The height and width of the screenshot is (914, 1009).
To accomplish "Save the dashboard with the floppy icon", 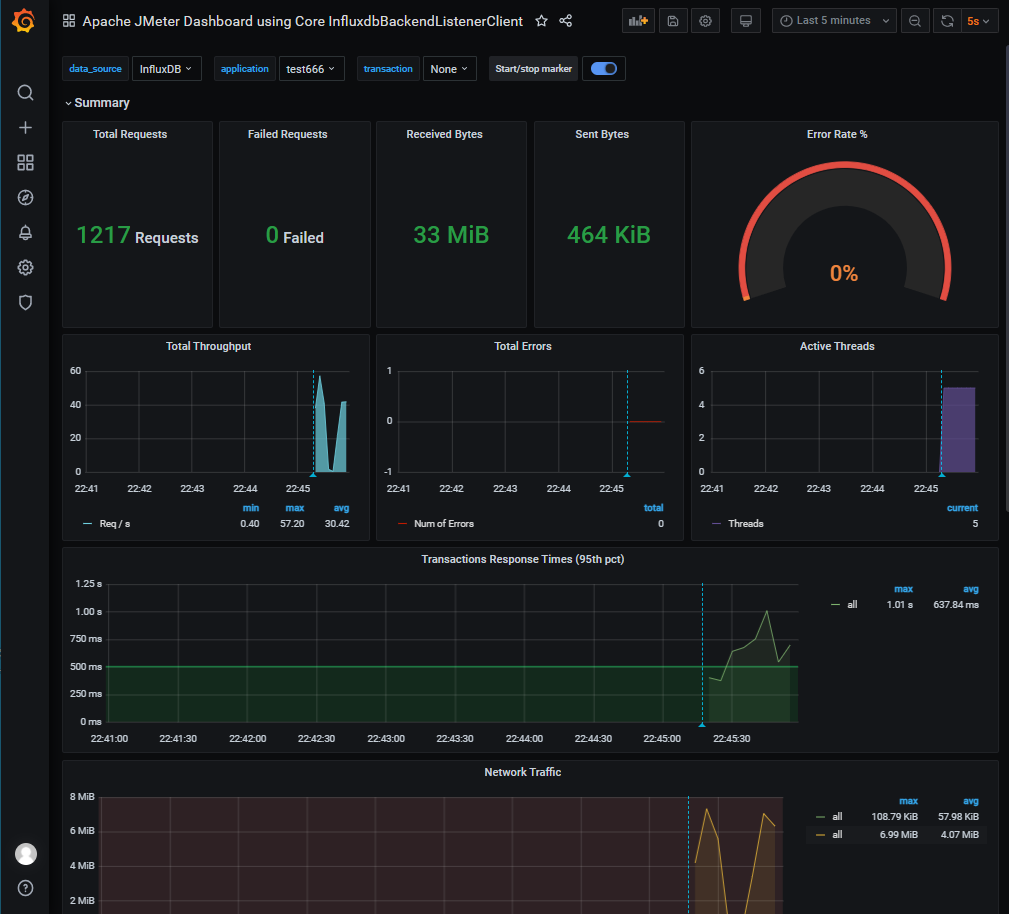I will pyautogui.click(x=673, y=21).
